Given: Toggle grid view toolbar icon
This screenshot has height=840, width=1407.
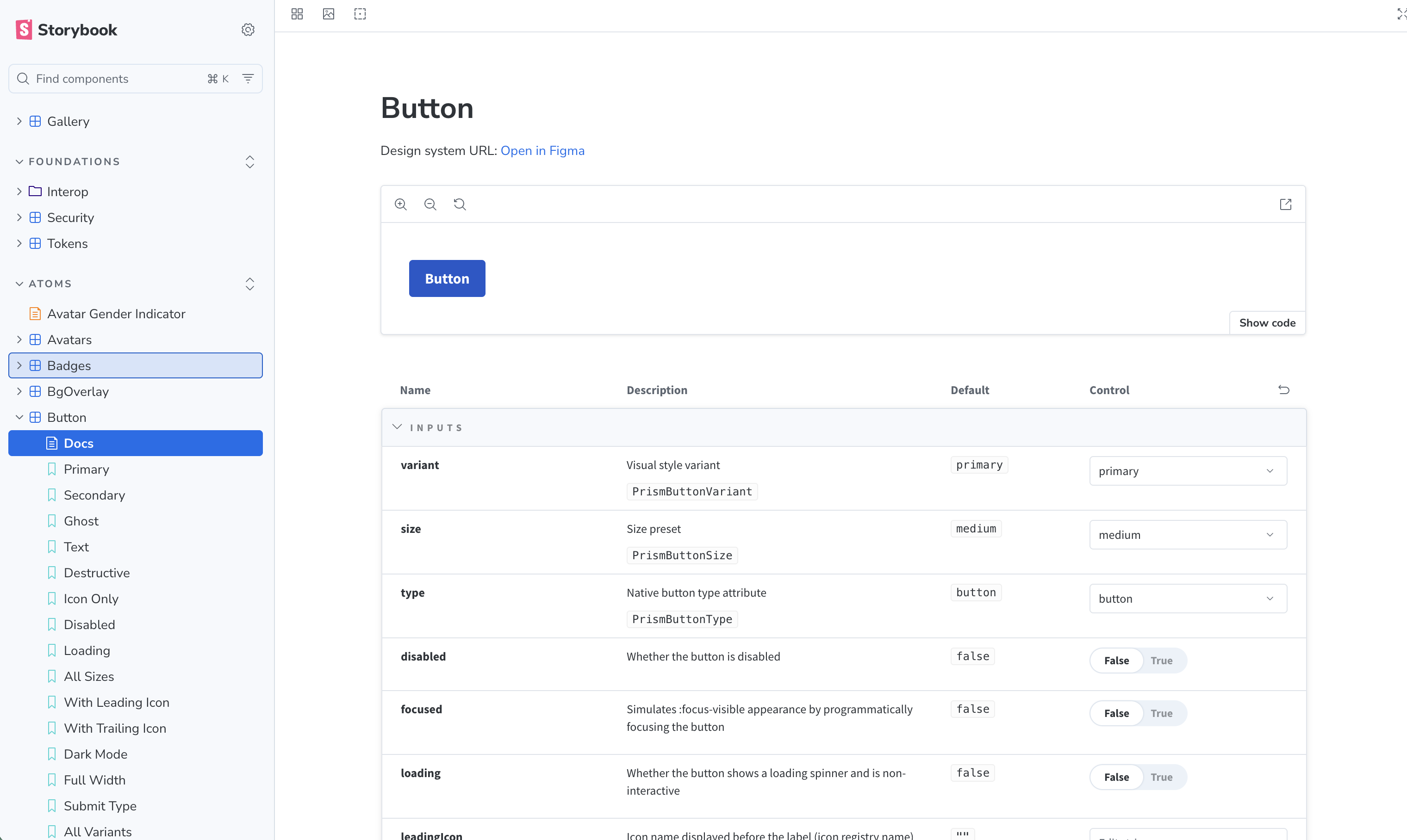Looking at the screenshot, I should [x=297, y=14].
